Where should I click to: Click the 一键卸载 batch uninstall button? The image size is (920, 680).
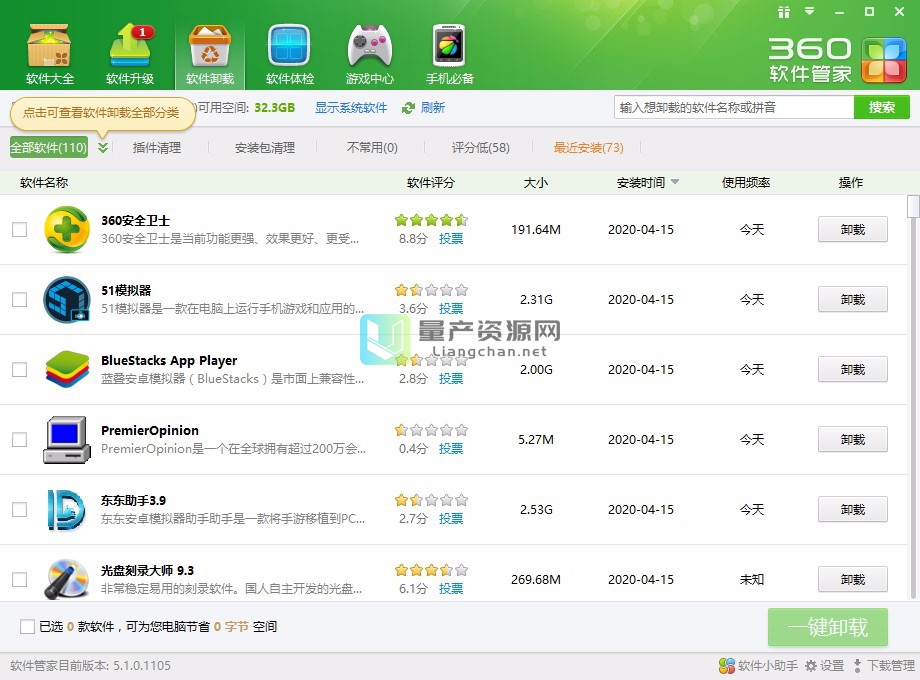[x=828, y=627]
